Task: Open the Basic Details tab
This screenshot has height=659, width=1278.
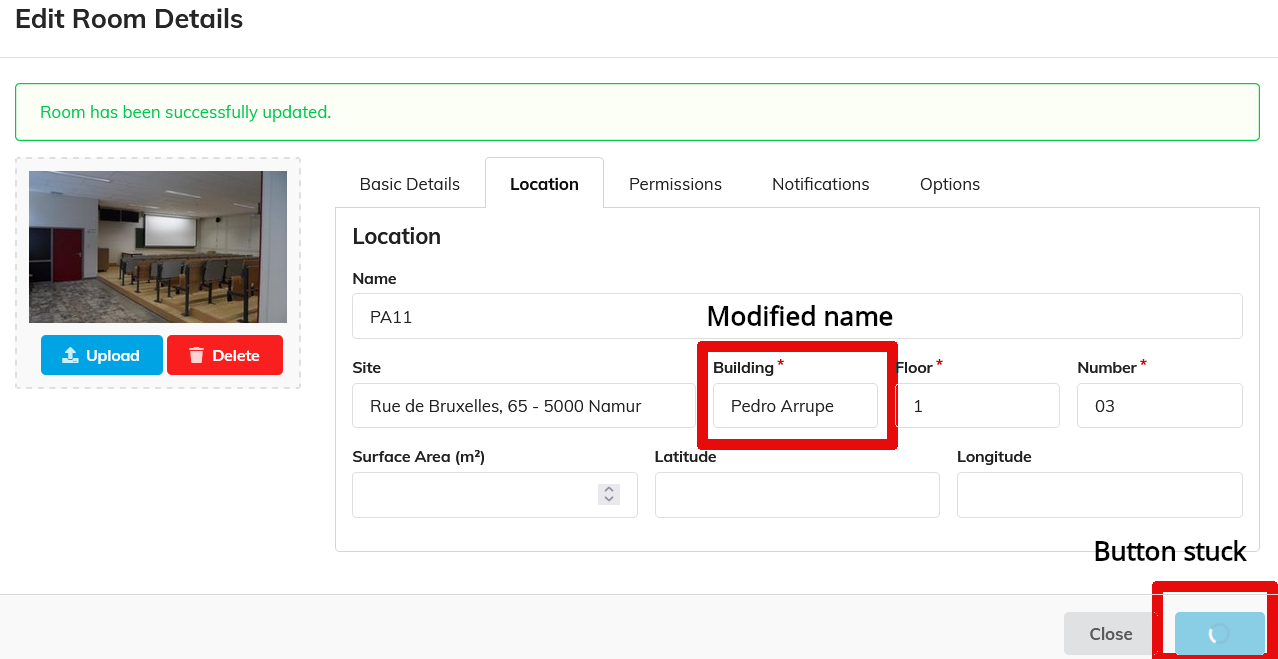Action: tap(409, 184)
